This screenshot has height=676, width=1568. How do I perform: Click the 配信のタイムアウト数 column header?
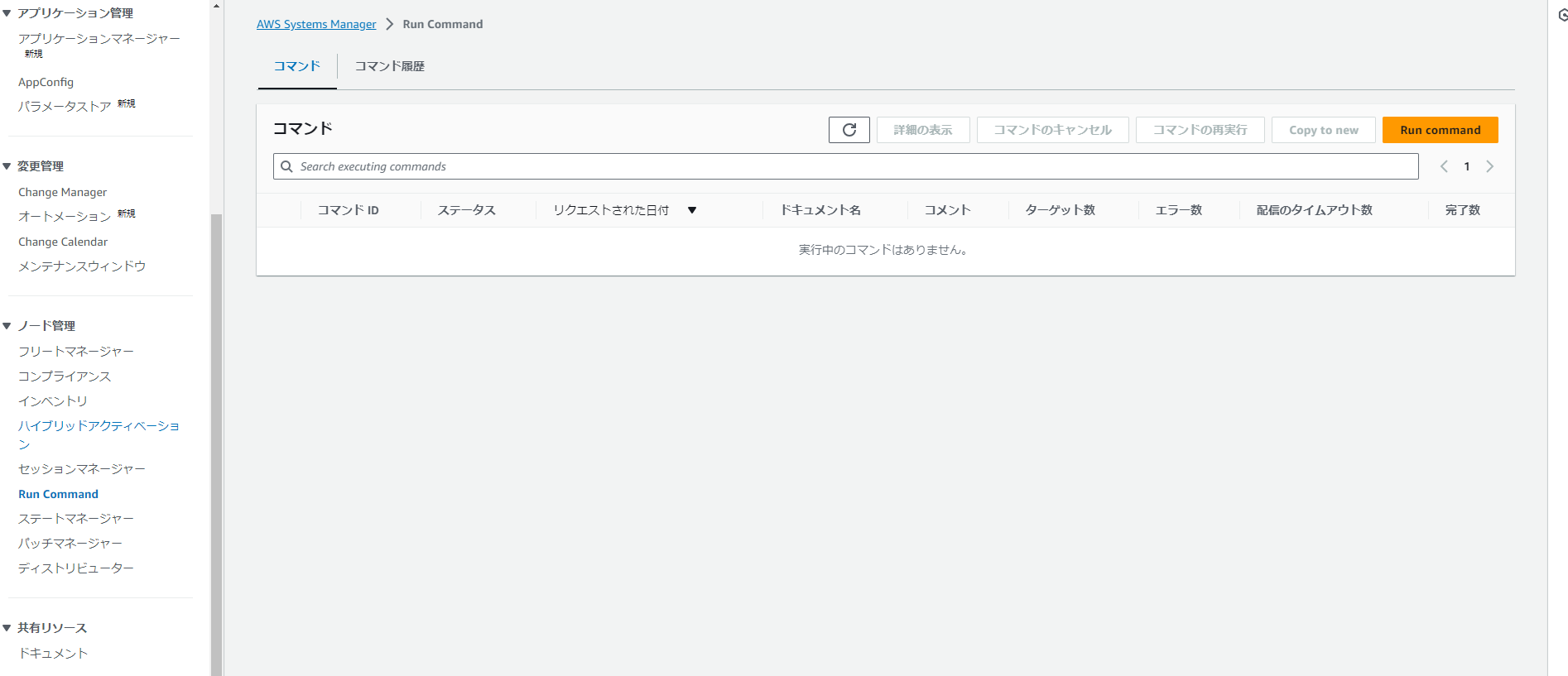tap(1314, 210)
